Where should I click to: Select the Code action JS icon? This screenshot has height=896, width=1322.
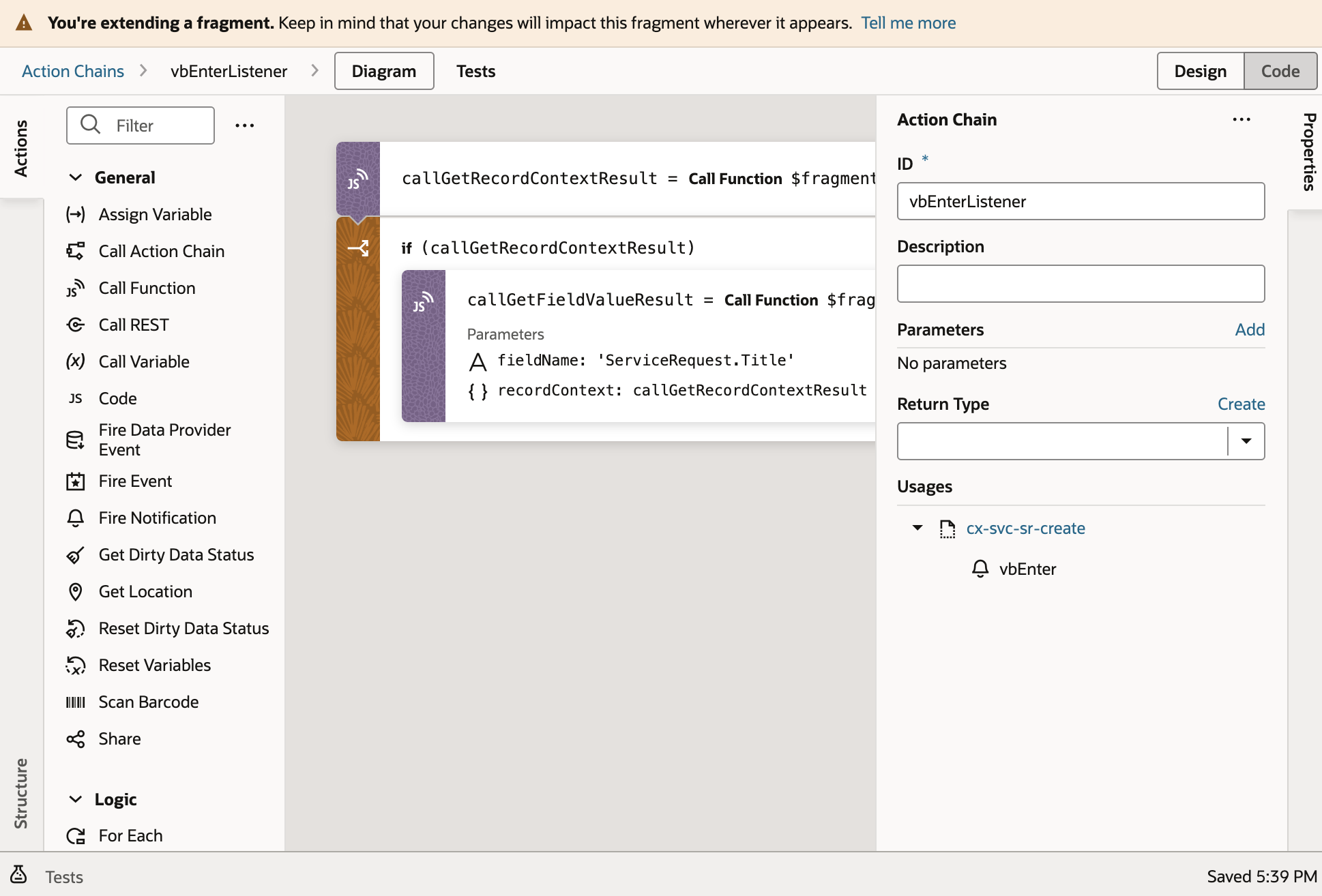(x=76, y=399)
